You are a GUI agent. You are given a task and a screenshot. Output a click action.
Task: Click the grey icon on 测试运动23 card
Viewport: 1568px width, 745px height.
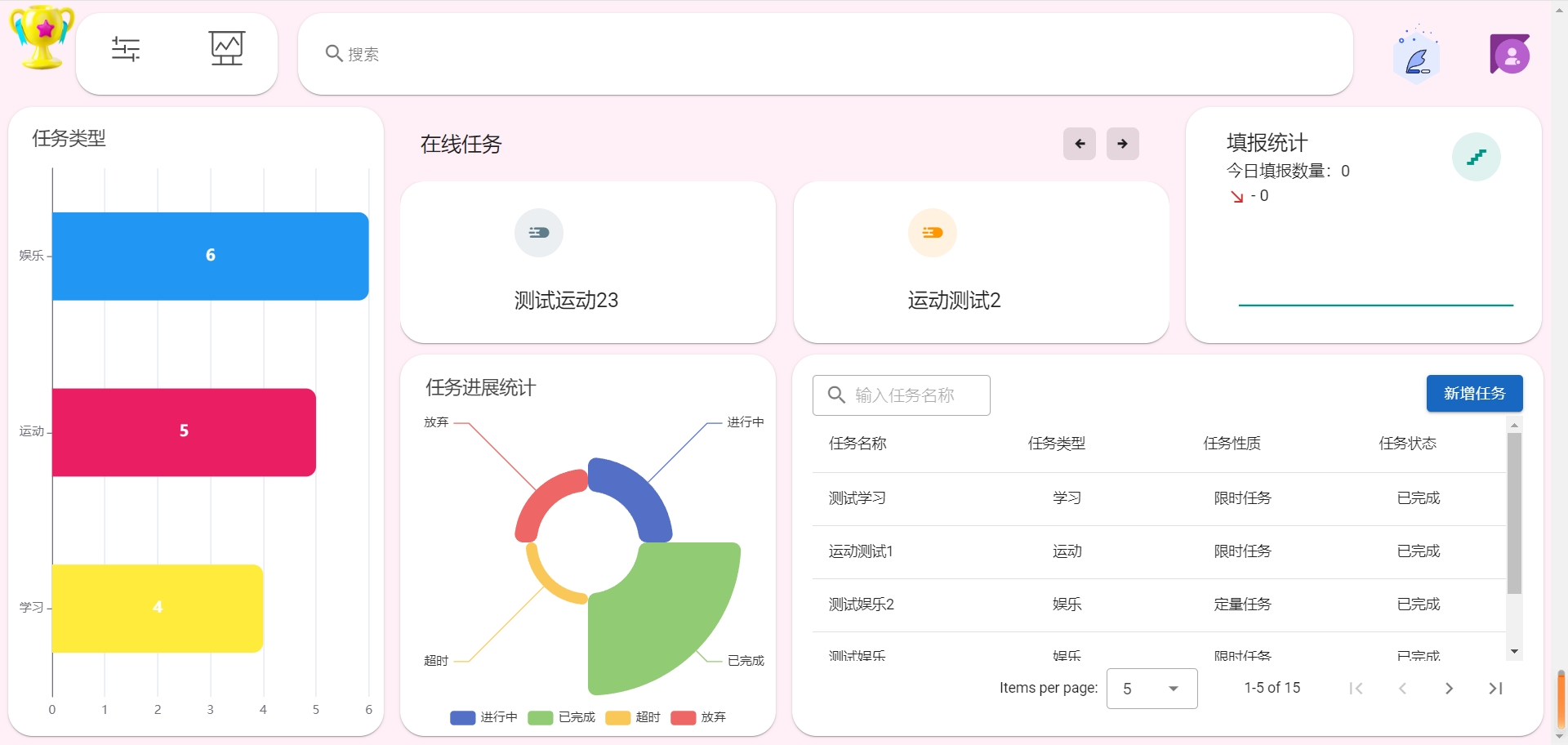tap(539, 233)
